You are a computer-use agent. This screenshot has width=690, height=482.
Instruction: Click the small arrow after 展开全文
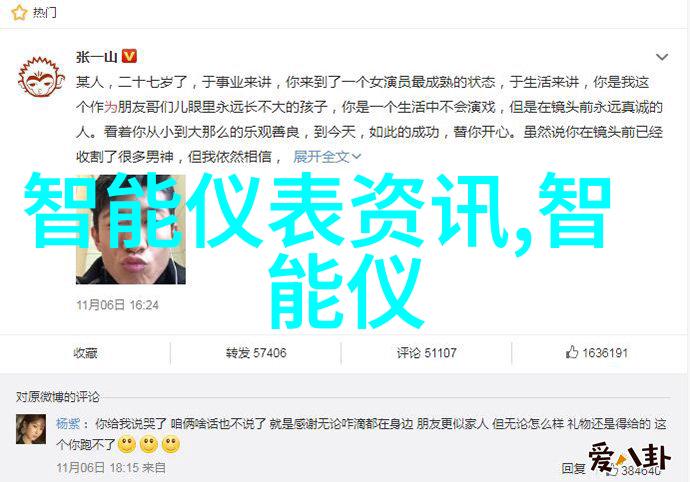(356, 156)
